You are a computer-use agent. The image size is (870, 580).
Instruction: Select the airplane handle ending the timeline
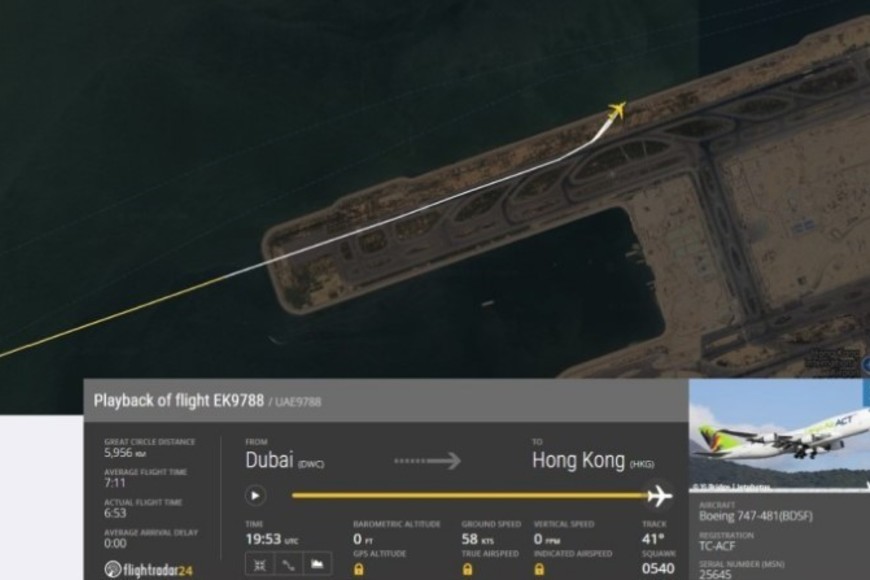[x=659, y=496]
